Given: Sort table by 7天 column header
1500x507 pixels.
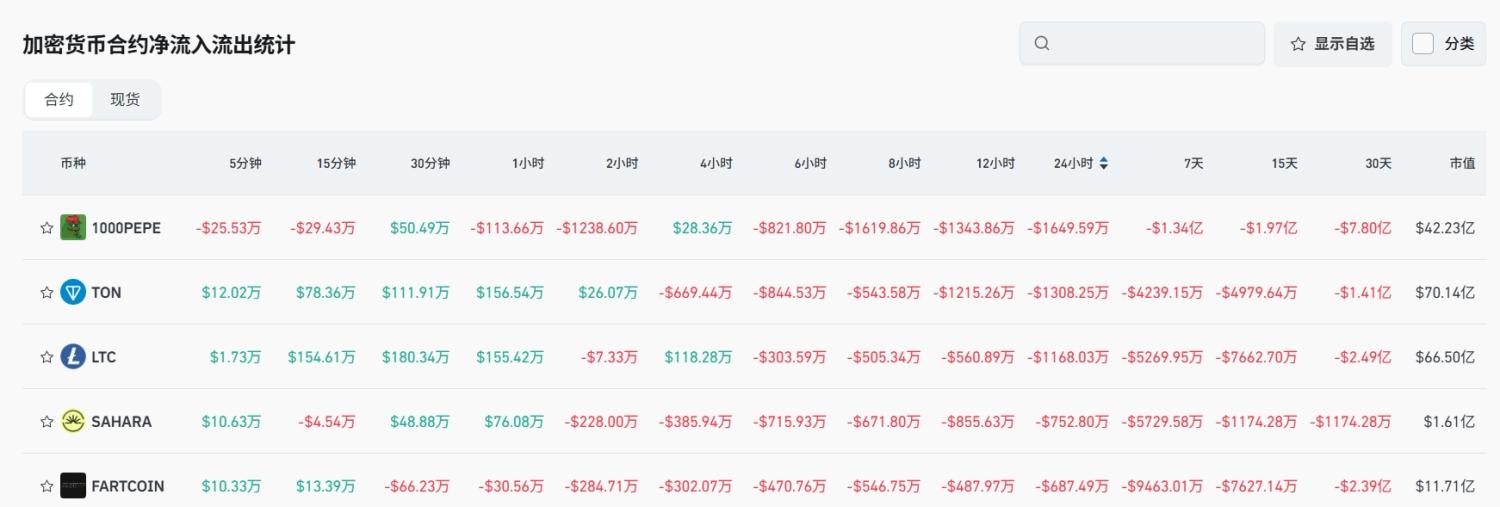Looking at the screenshot, I should click(x=1193, y=163).
